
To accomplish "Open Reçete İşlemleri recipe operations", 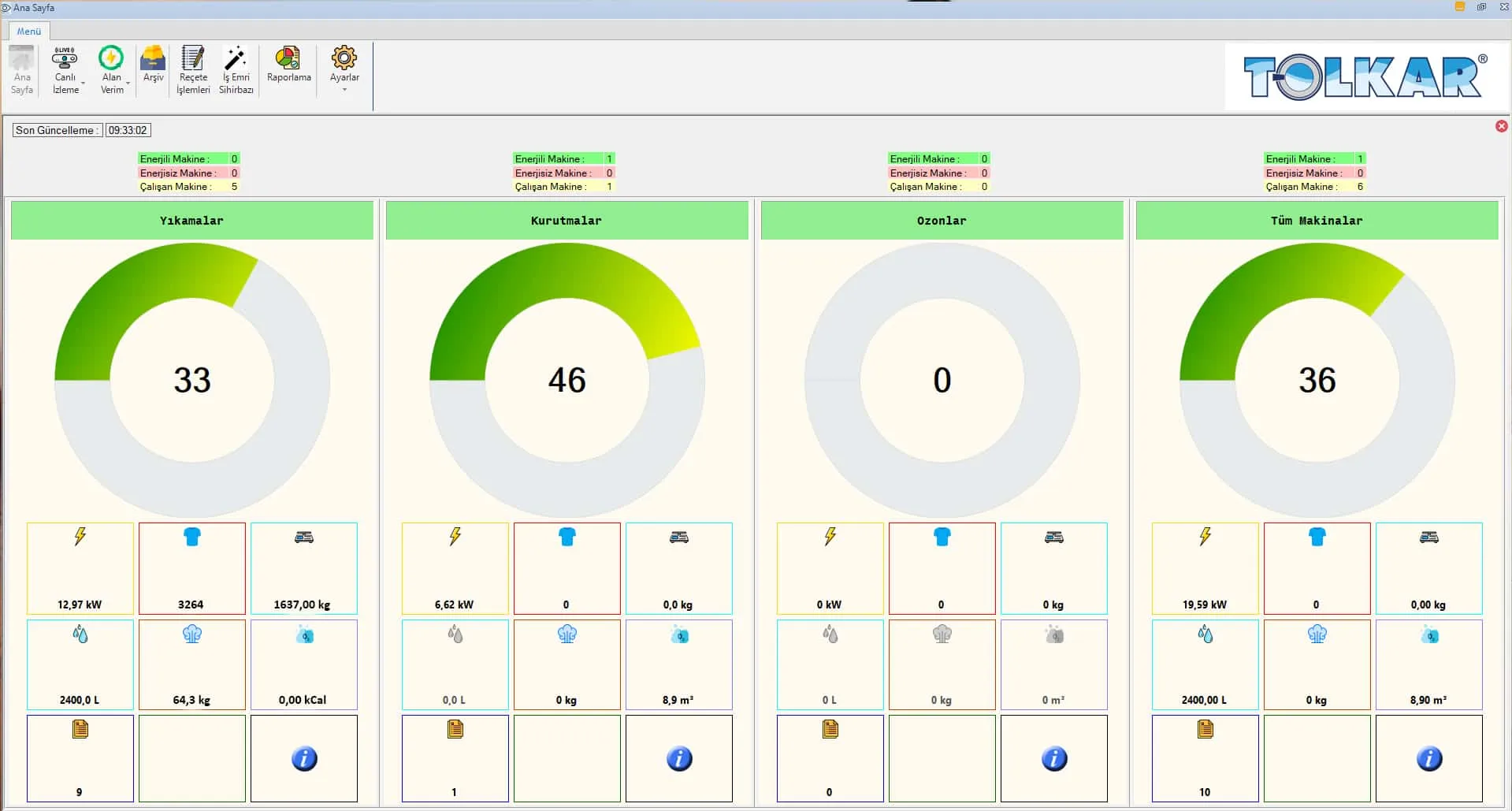I will pyautogui.click(x=193, y=60).
